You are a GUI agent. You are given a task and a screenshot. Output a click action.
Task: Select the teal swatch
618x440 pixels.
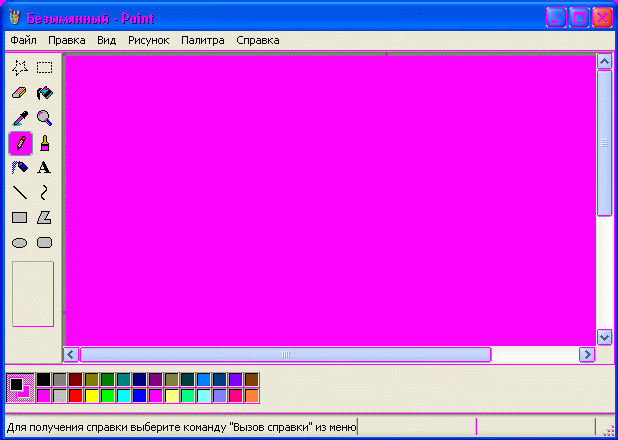124,380
